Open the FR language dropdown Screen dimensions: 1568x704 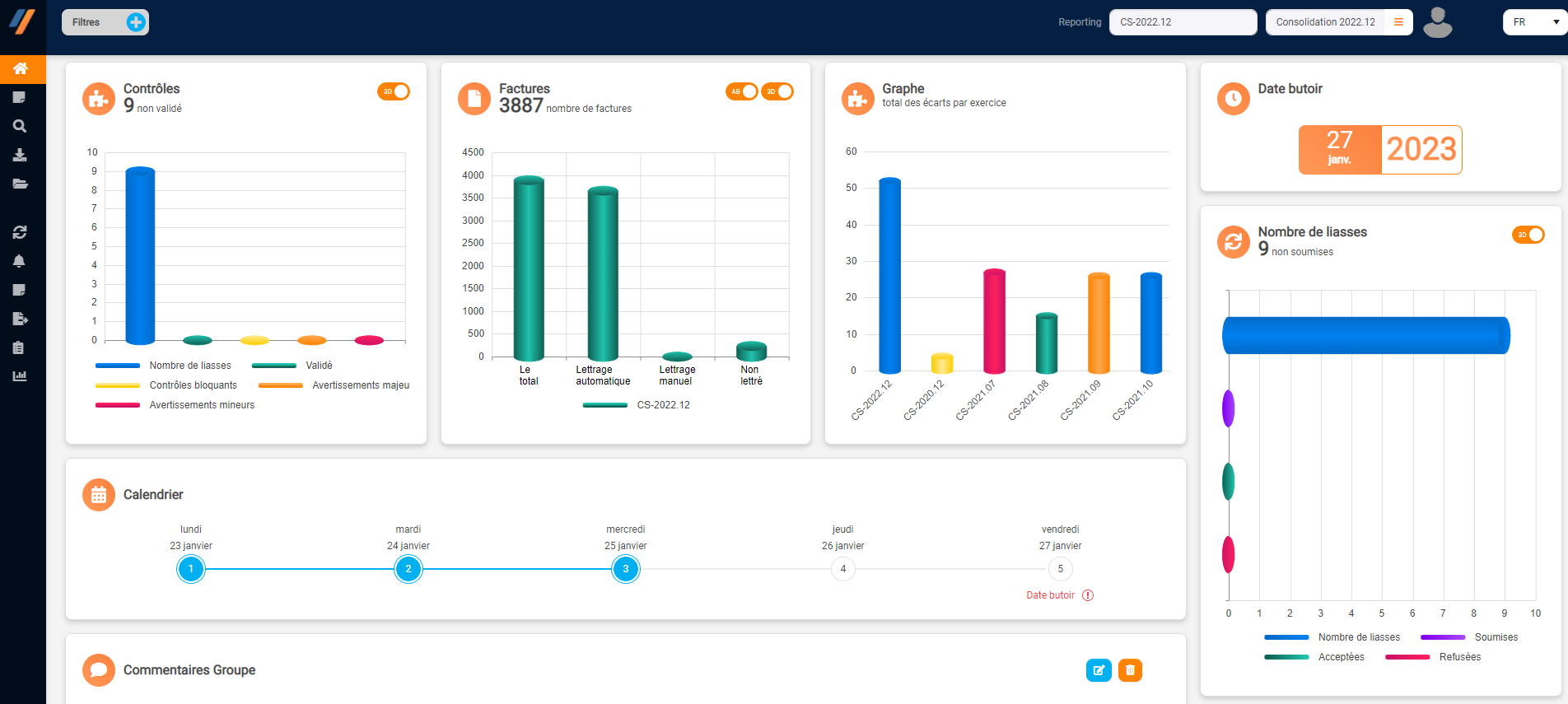pyautogui.click(x=1533, y=22)
